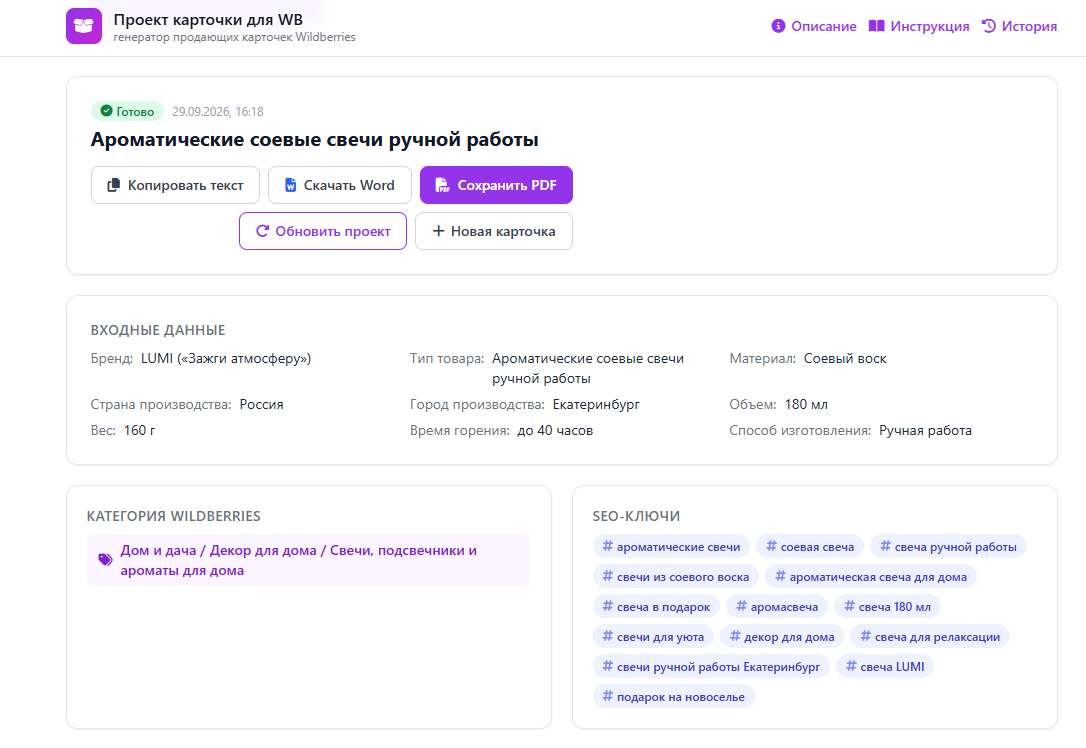Click weight value 160 г
This screenshot has width=1086, height=748.
click(139, 431)
